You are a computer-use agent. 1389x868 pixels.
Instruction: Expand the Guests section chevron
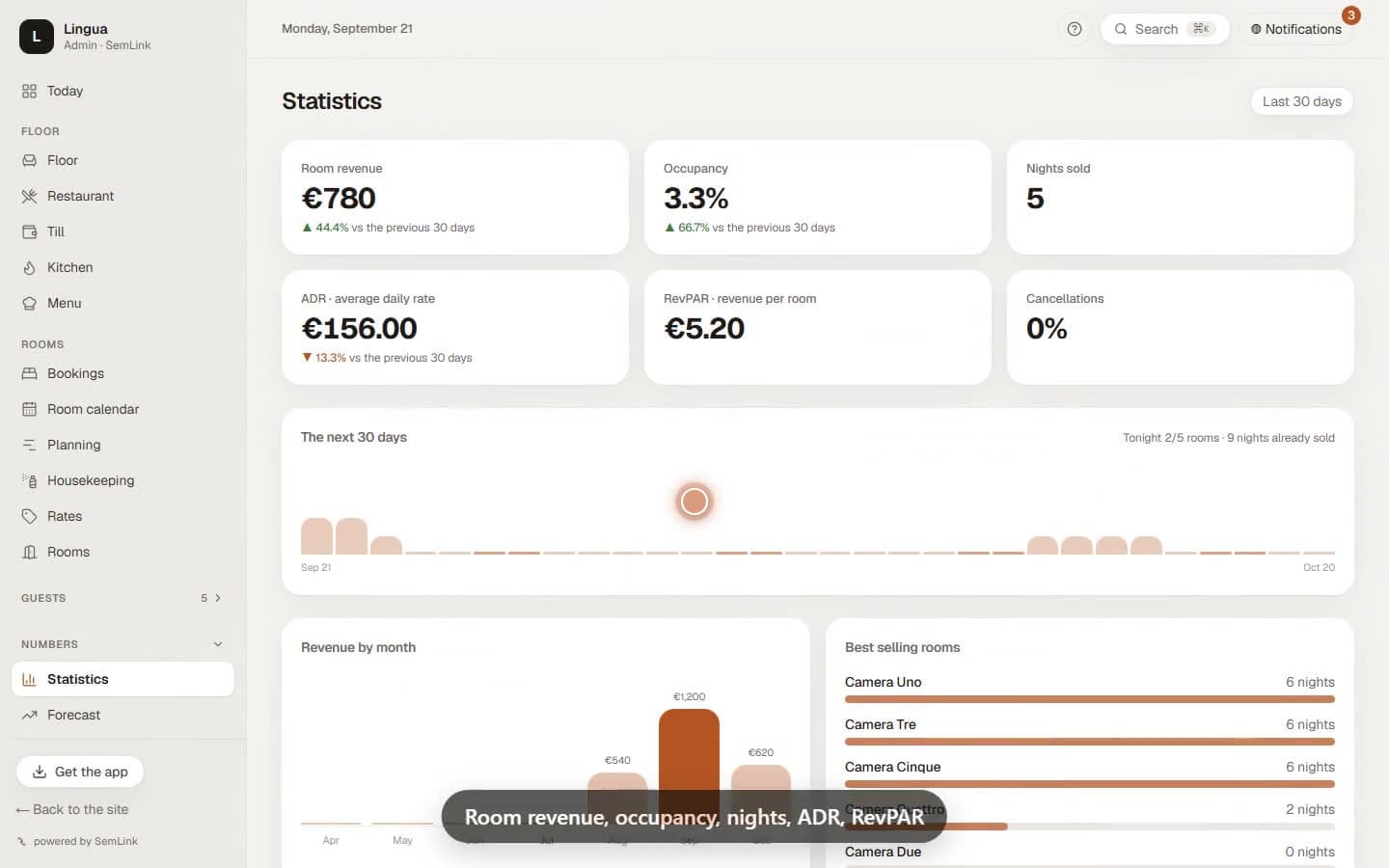[x=218, y=598]
